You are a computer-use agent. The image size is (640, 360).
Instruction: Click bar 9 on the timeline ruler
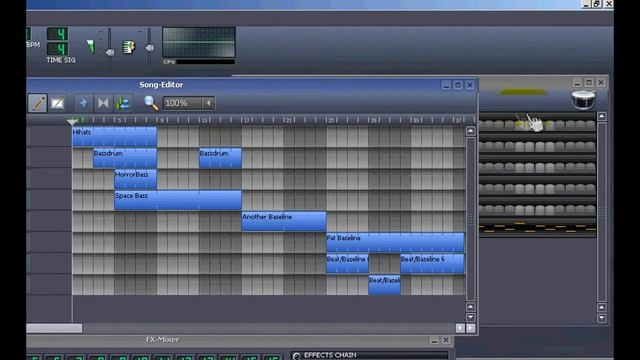point(162,120)
